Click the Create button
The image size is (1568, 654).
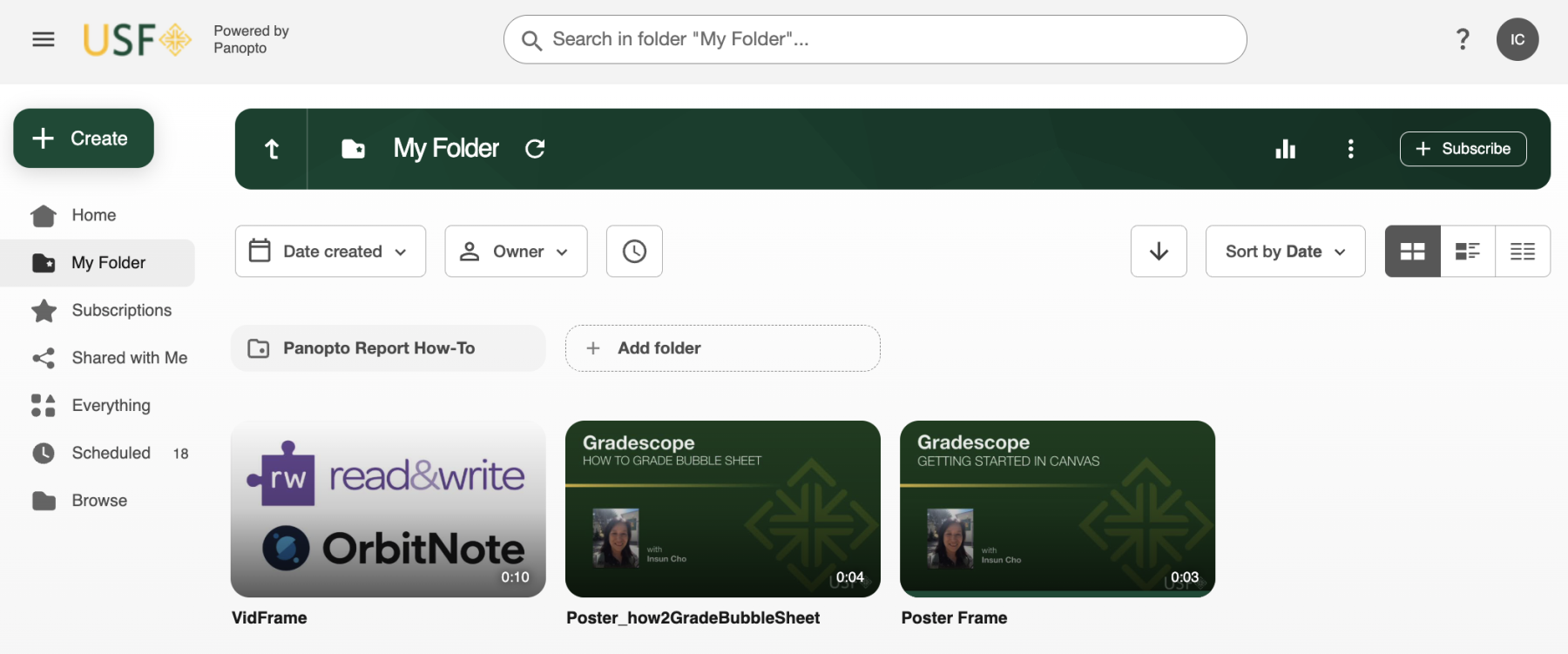click(84, 138)
